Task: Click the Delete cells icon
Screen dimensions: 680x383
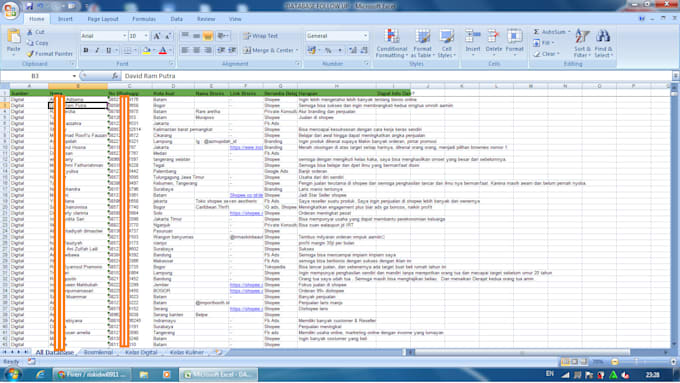Action: pos(494,37)
